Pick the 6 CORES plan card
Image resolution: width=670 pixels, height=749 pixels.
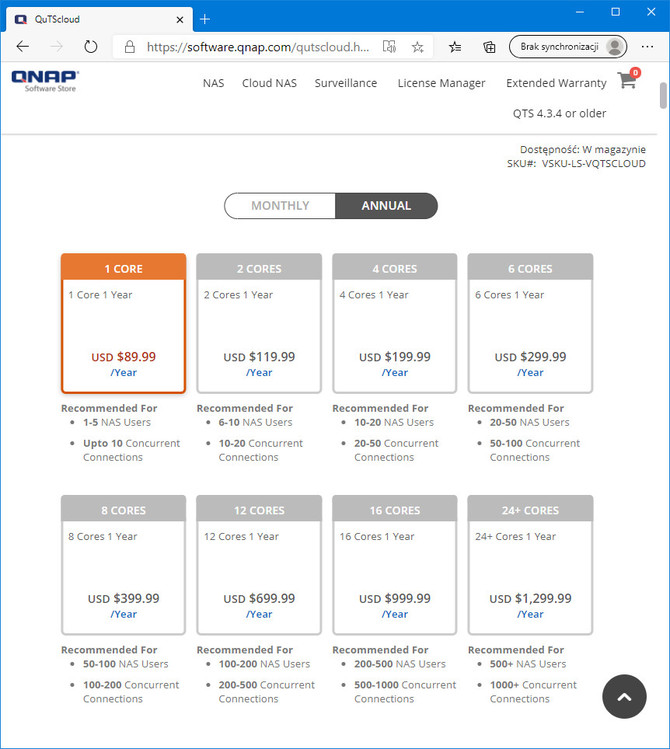(x=530, y=323)
